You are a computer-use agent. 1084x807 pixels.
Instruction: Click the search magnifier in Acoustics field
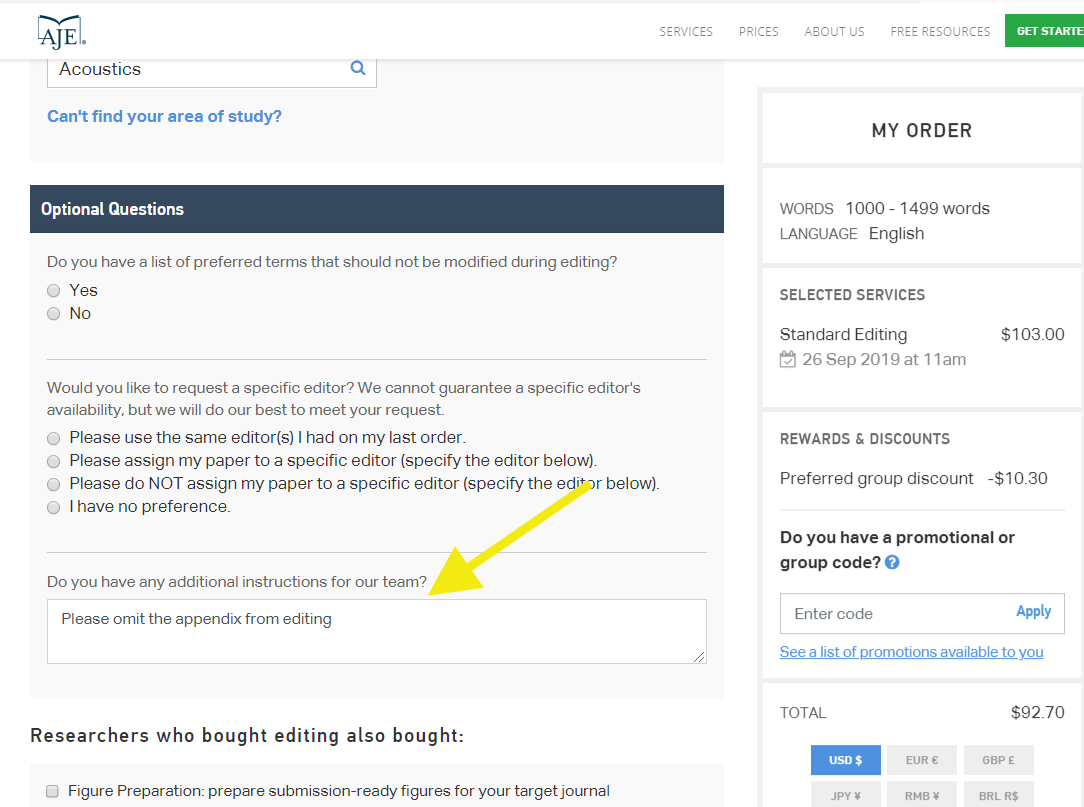pos(357,68)
